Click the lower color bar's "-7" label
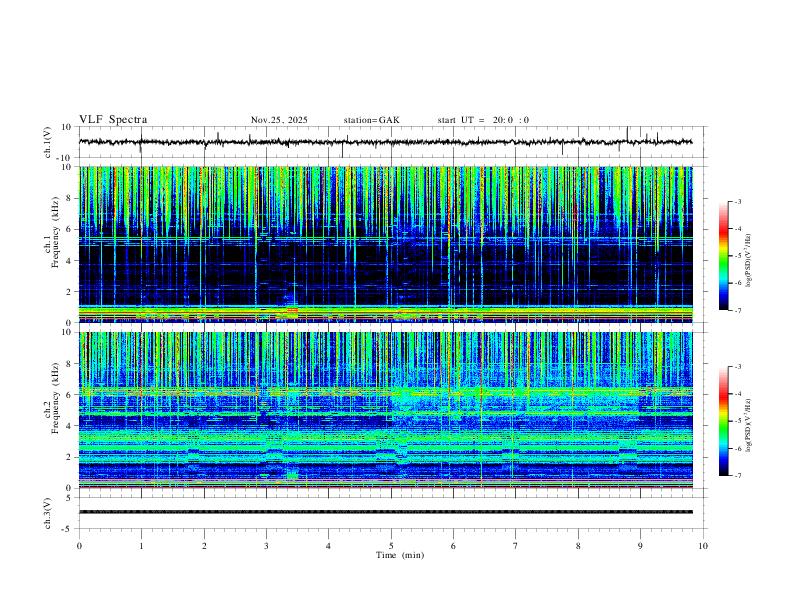The width and height of the screenshot is (792, 612). tap(737, 476)
